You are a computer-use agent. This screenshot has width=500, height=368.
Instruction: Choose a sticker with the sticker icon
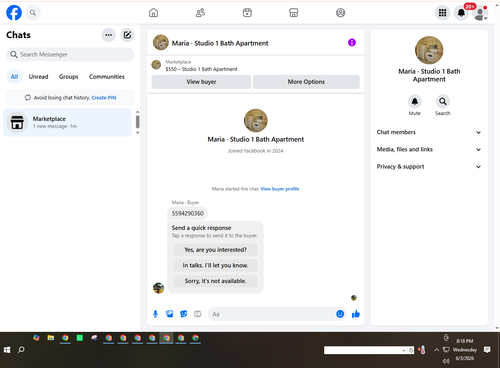pyautogui.click(x=184, y=314)
